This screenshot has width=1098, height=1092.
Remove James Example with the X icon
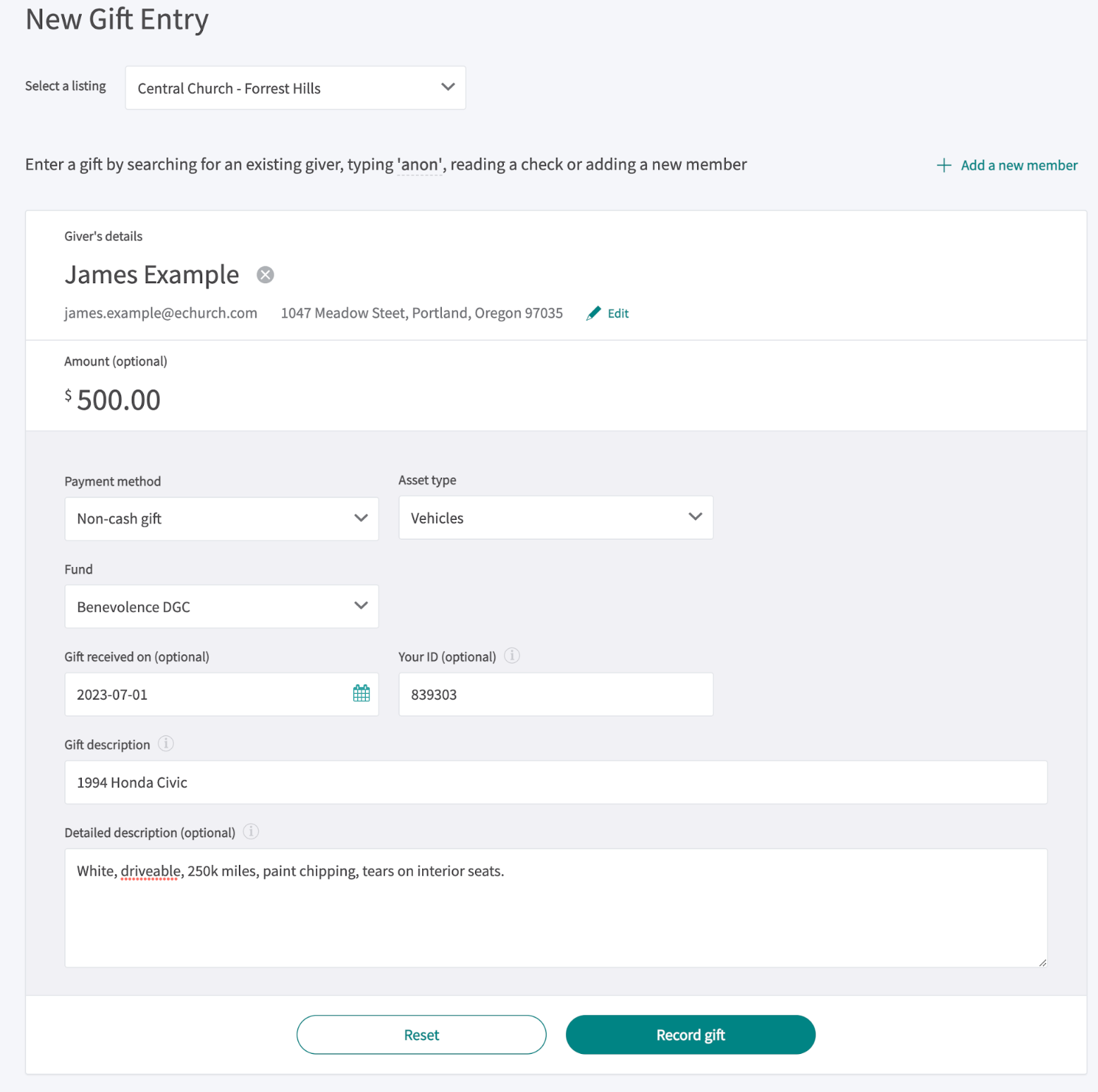pyautogui.click(x=265, y=275)
